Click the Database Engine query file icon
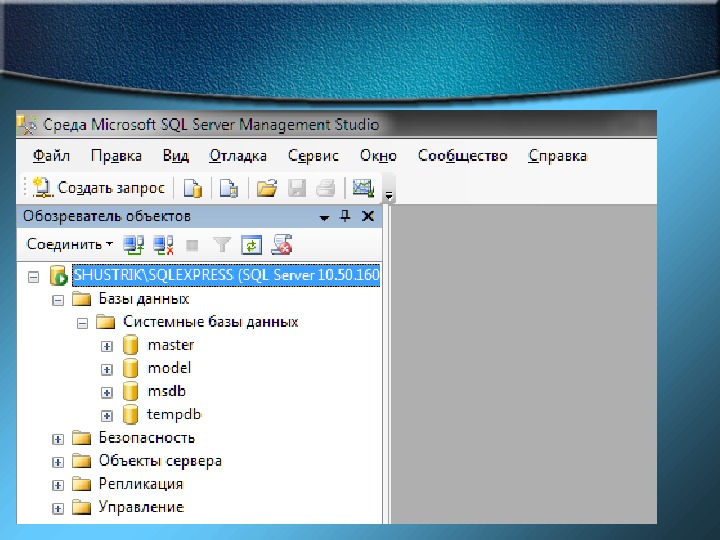The width and height of the screenshot is (720, 540). click(192, 188)
